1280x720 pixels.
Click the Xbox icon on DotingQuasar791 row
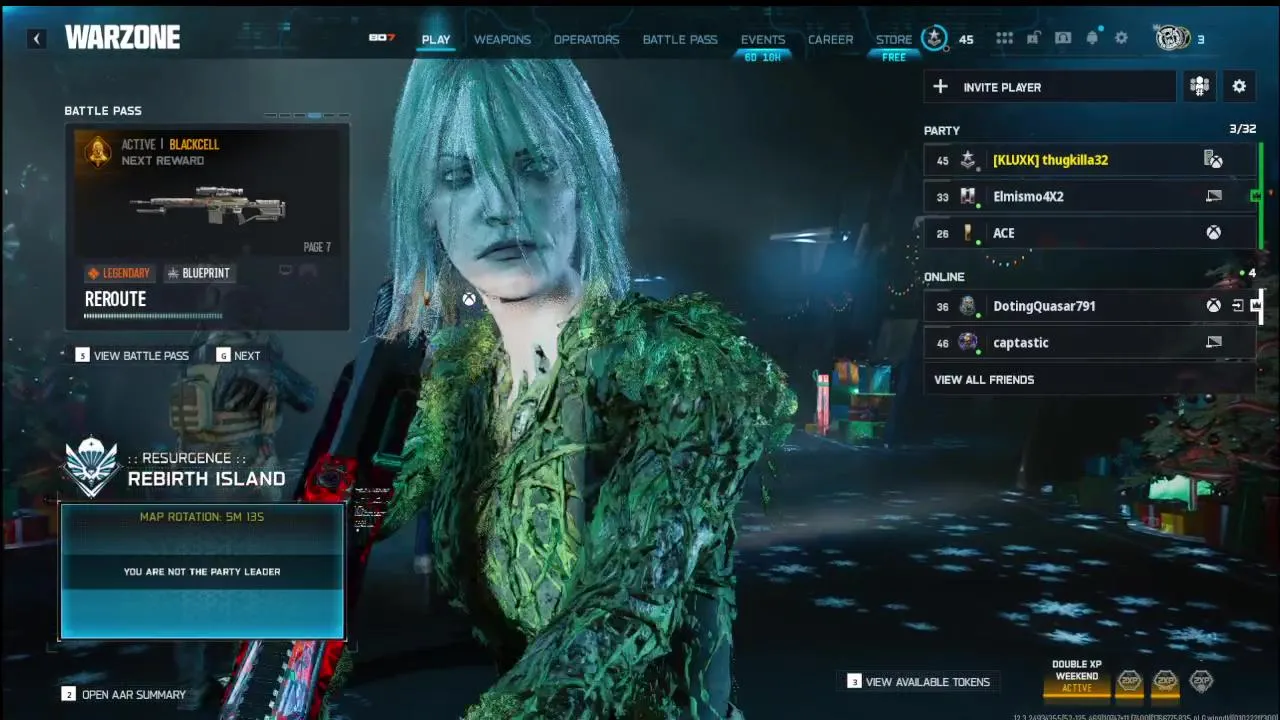click(1213, 306)
